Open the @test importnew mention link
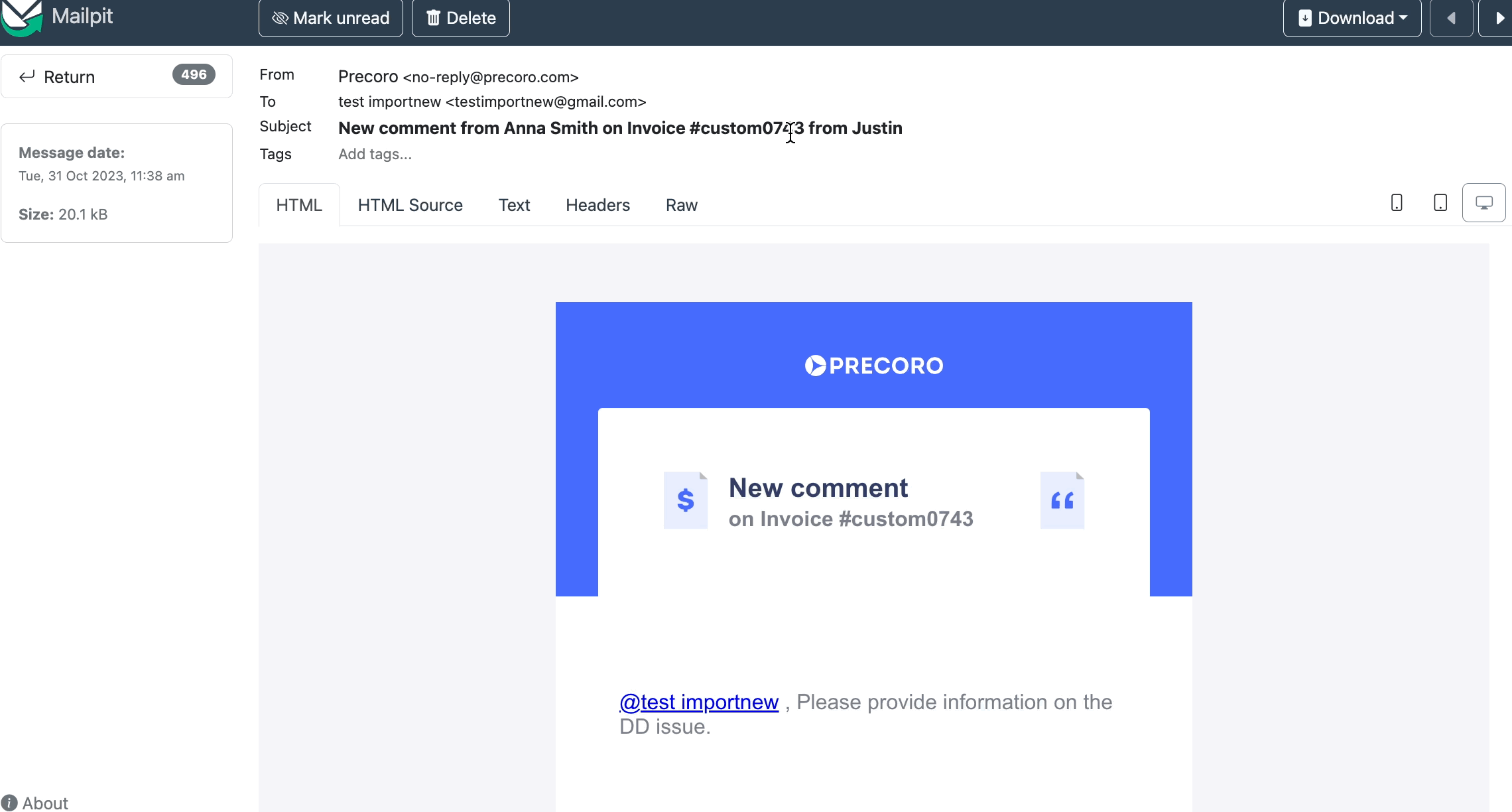This screenshot has width=1512, height=812. [699, 702]
